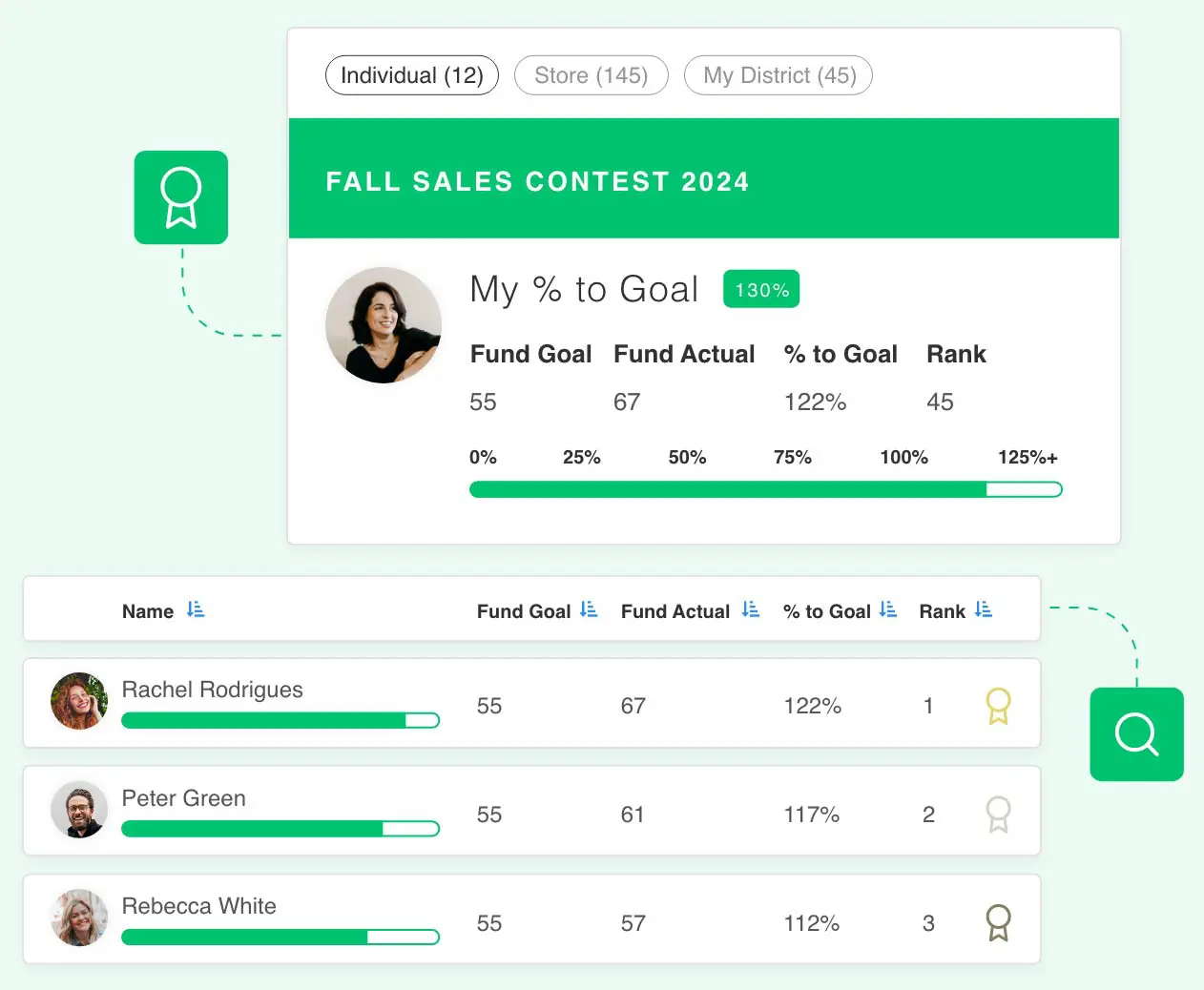1204x990 pixels.
Task: Click Peter Green's avatar photo
Action: [79, 810]
